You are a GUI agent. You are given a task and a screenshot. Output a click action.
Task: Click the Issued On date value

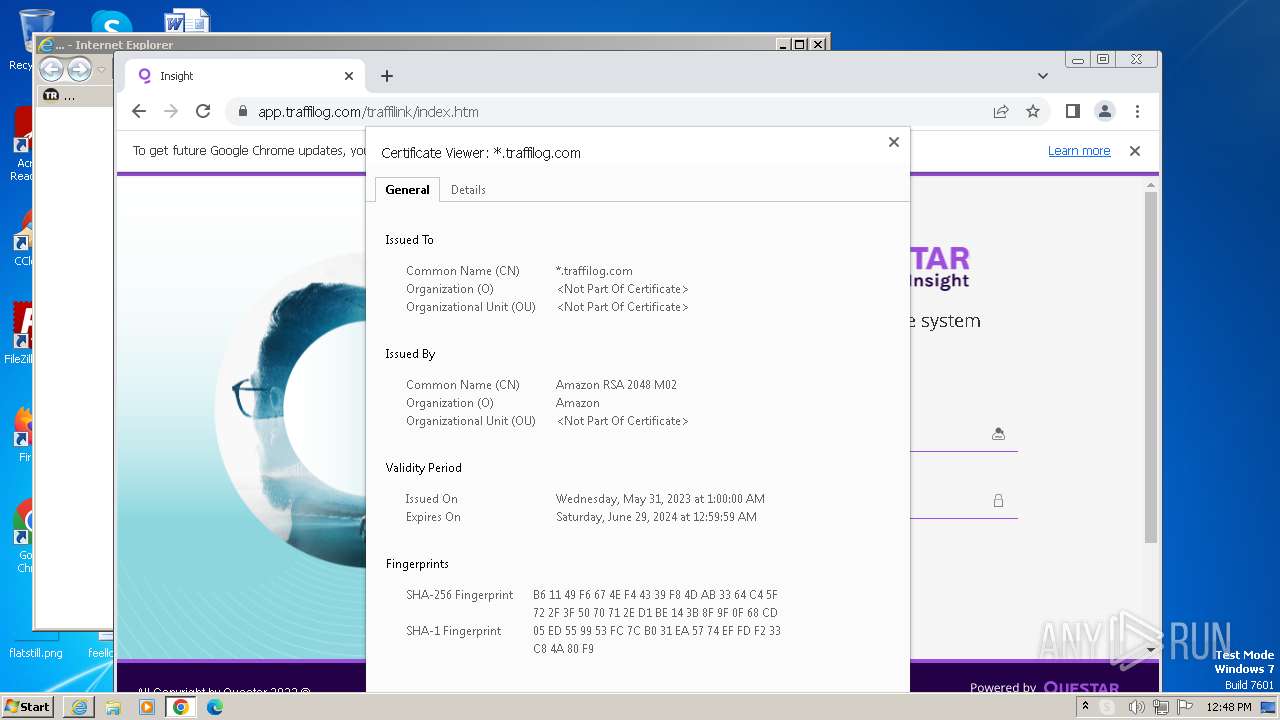point(660,499)
